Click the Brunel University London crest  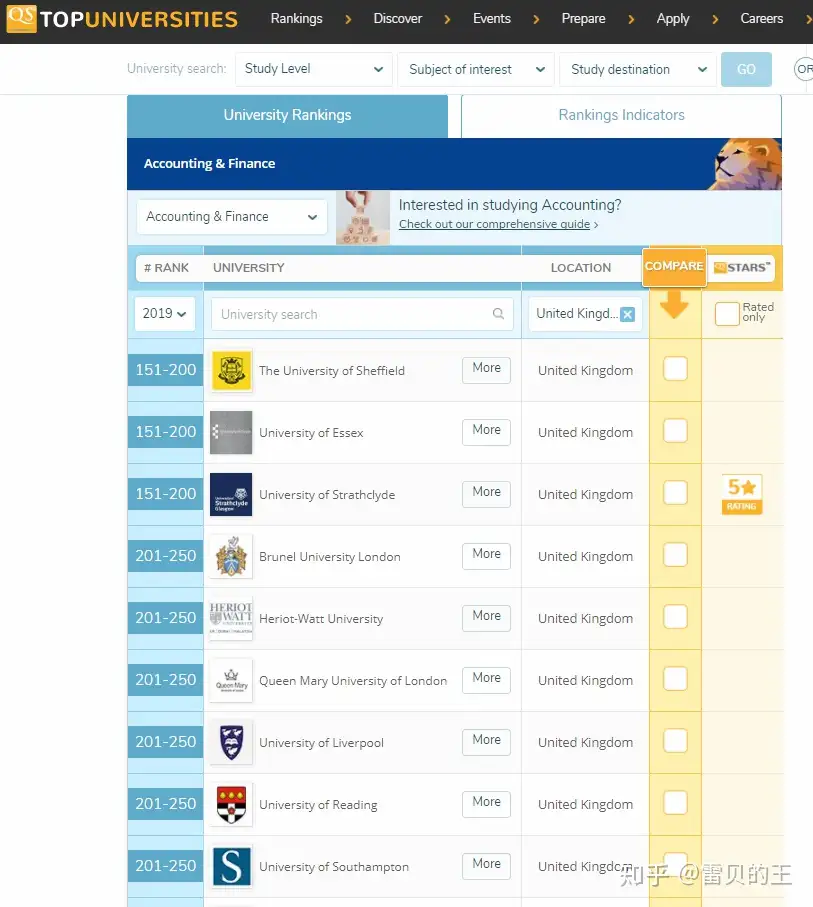coord(231,556)
